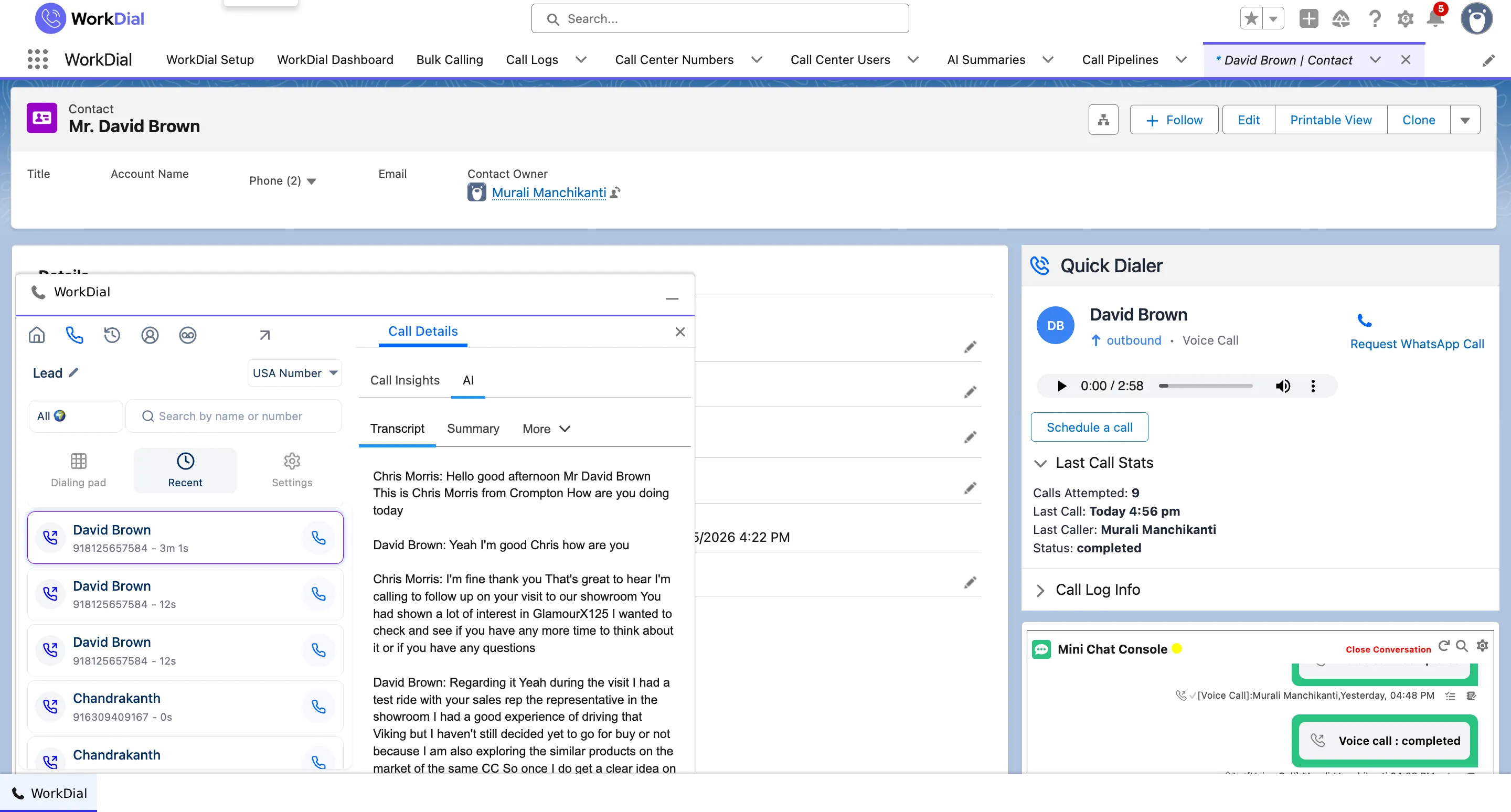Click Schedule a call button
1511x812 pixels.
[x=1089, y=427]
